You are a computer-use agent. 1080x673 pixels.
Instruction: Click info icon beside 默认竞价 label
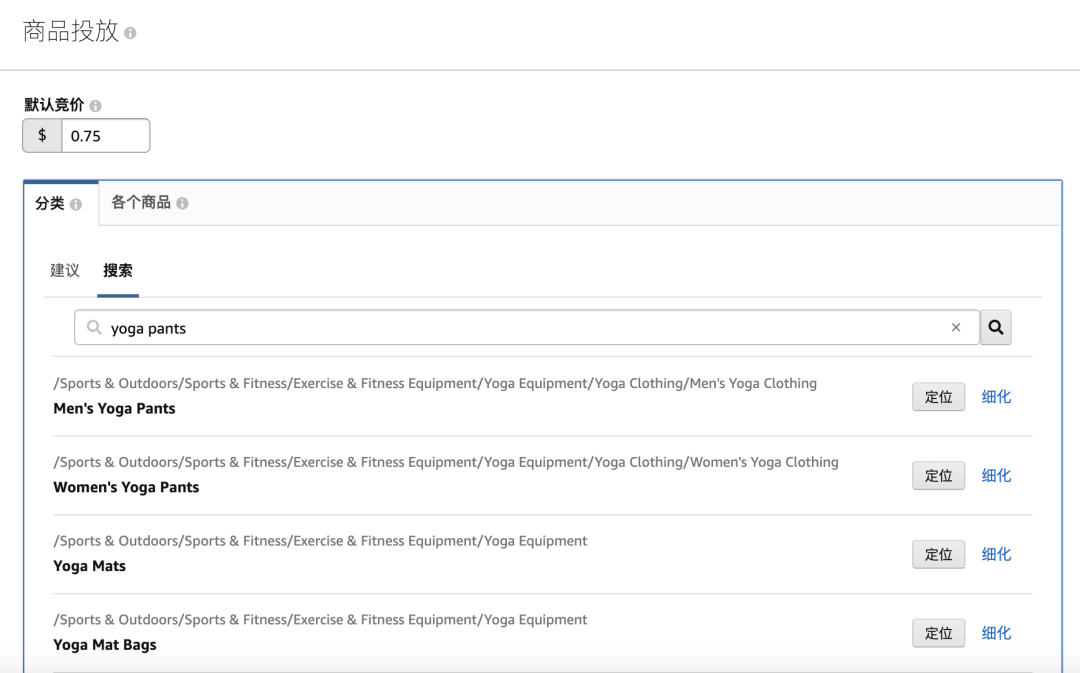(95, 106)
